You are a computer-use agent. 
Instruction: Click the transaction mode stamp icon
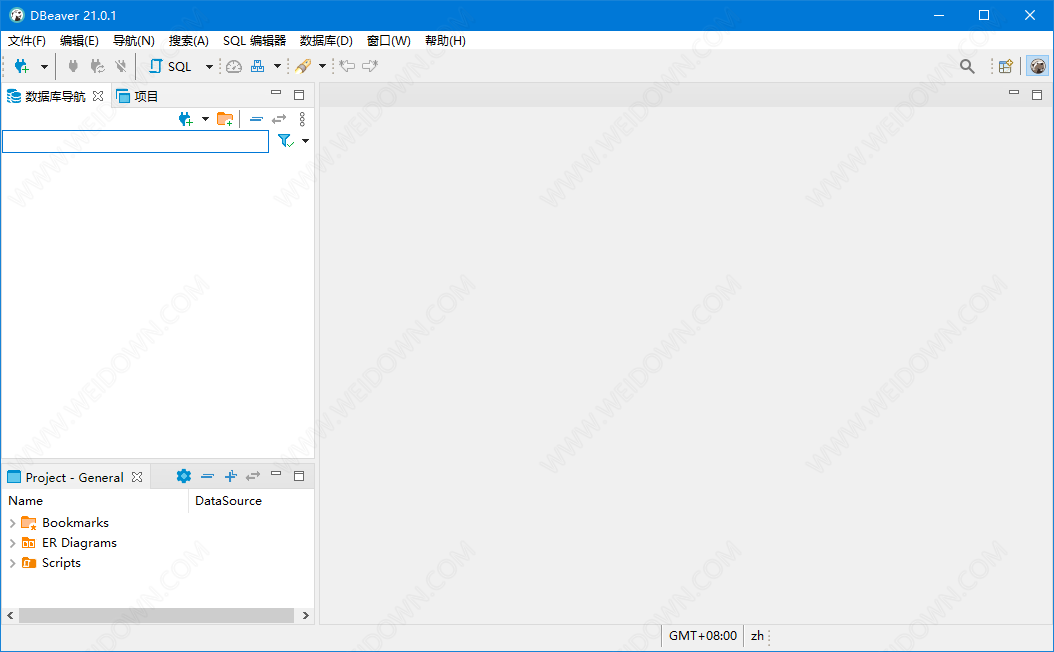257,66
